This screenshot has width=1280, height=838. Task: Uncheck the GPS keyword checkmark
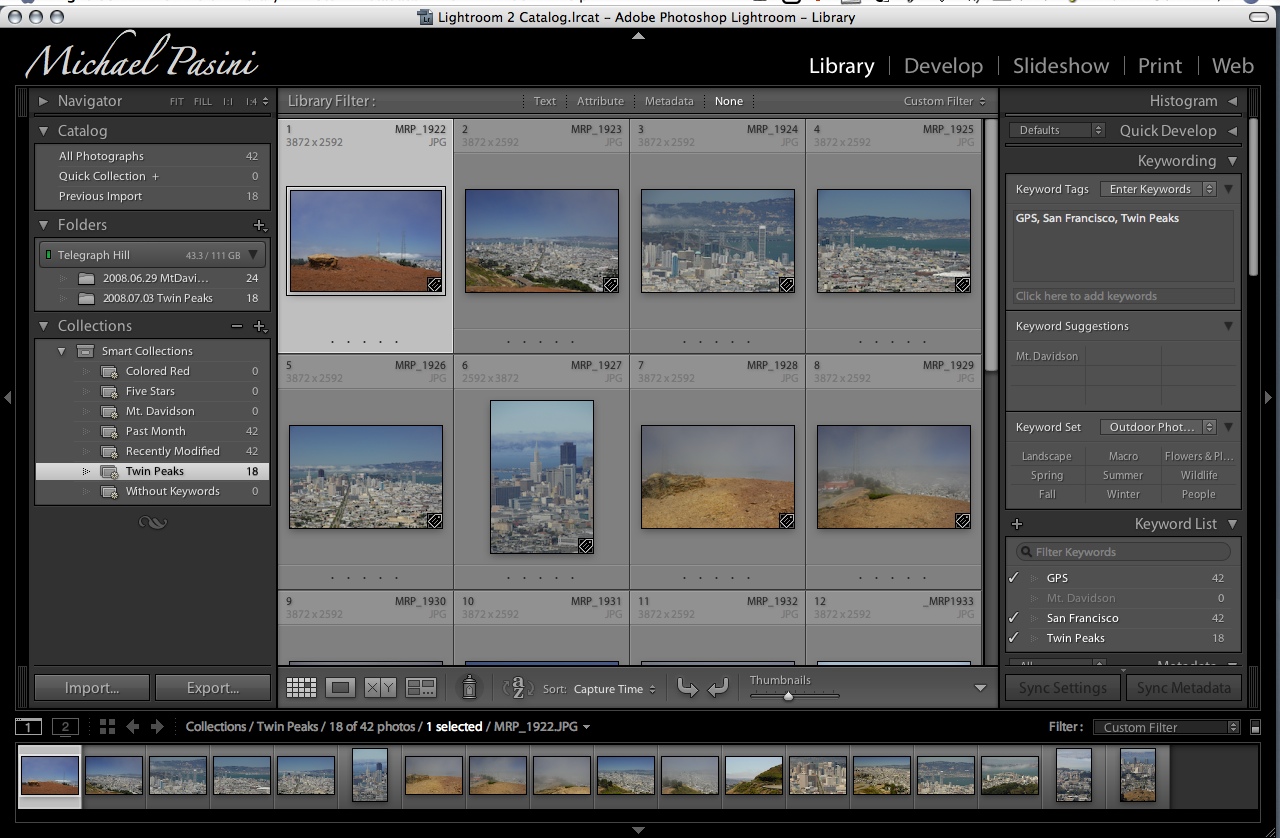[1014, 578]
